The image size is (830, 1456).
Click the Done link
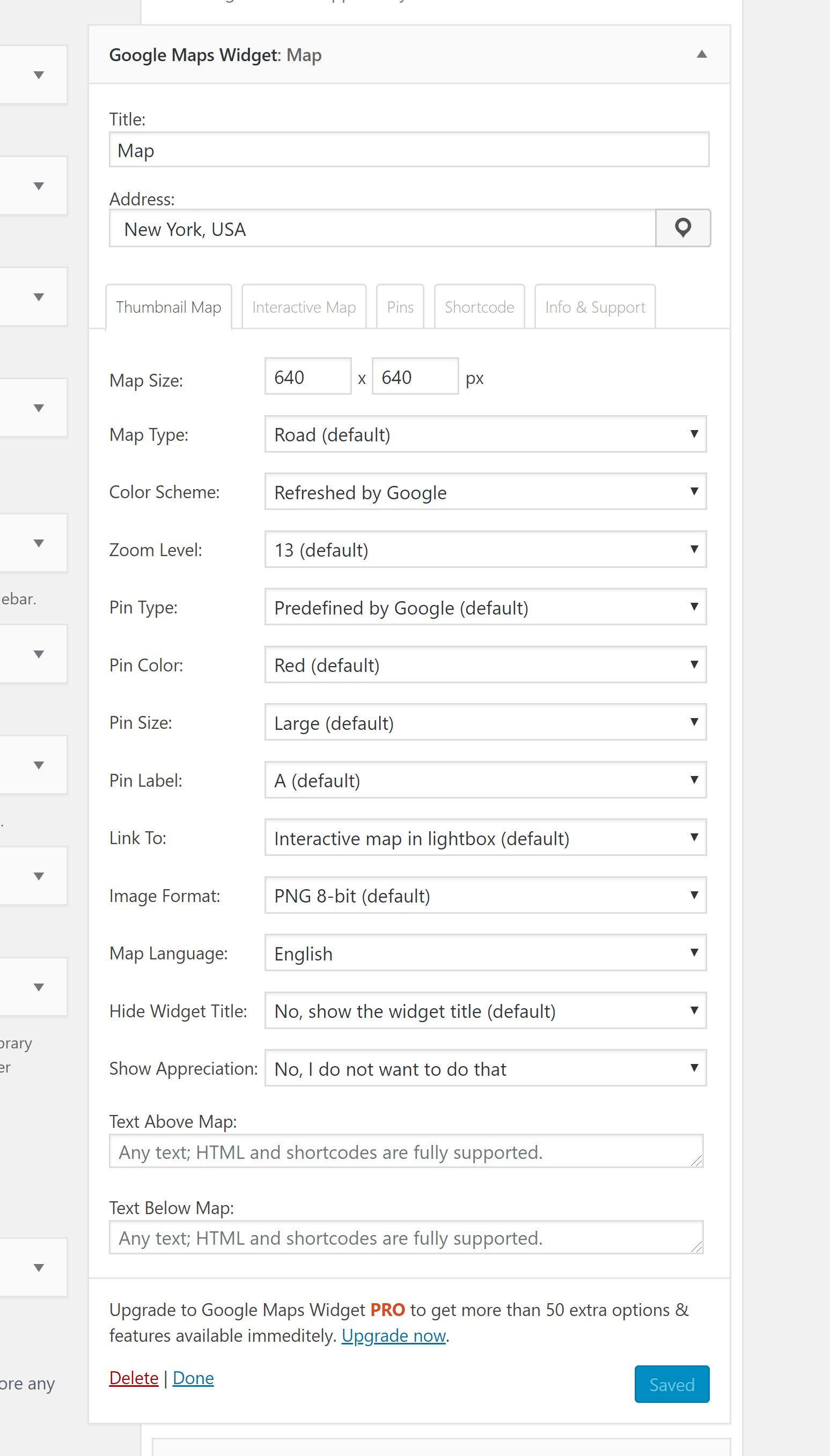193,1378
